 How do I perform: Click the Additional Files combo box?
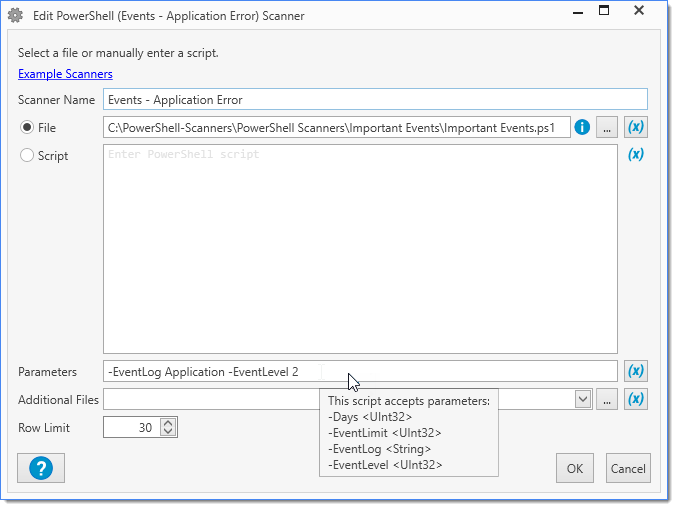347,399
